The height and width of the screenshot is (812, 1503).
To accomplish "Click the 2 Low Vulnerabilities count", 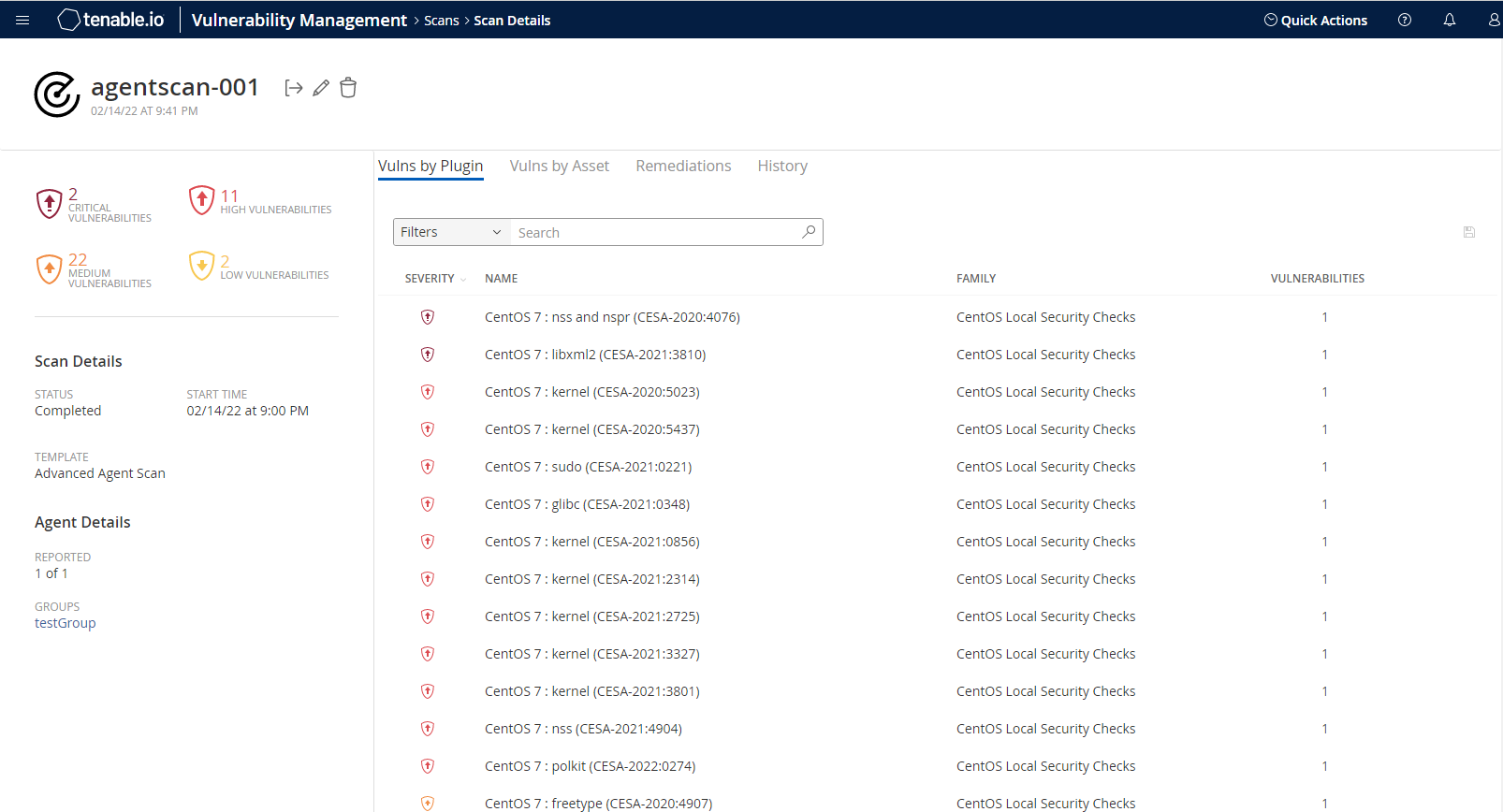I will 225,261.
